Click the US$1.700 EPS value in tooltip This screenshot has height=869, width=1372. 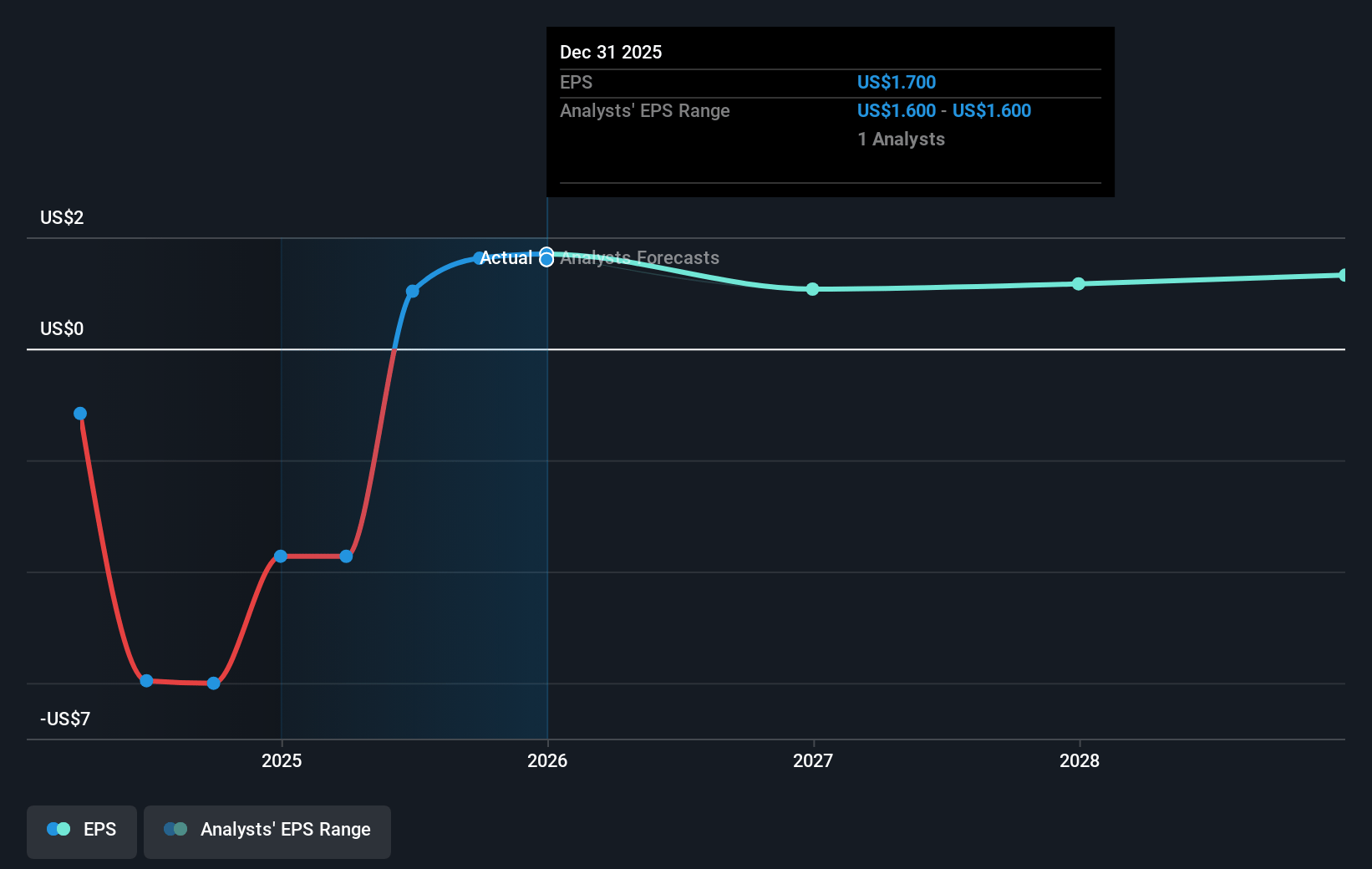[896, 83]
